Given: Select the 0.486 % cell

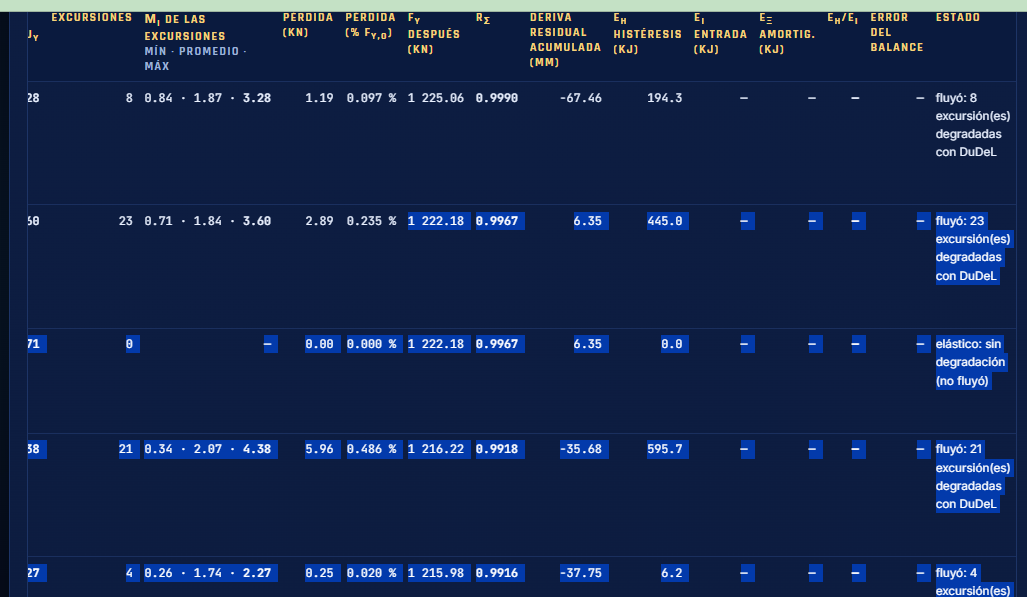Looking at the screenshot, I should coord(371,450).
